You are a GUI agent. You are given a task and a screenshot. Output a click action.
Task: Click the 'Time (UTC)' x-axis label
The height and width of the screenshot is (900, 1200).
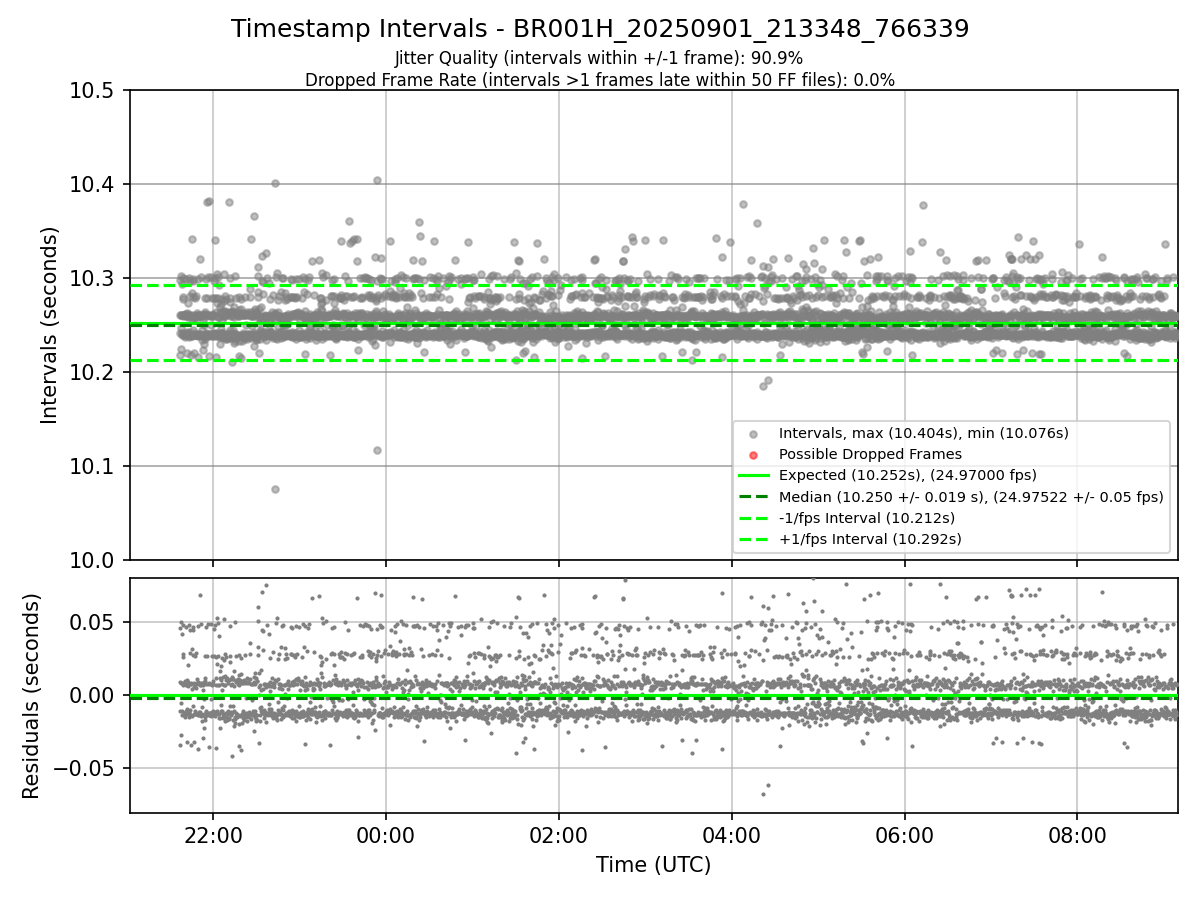654,865
